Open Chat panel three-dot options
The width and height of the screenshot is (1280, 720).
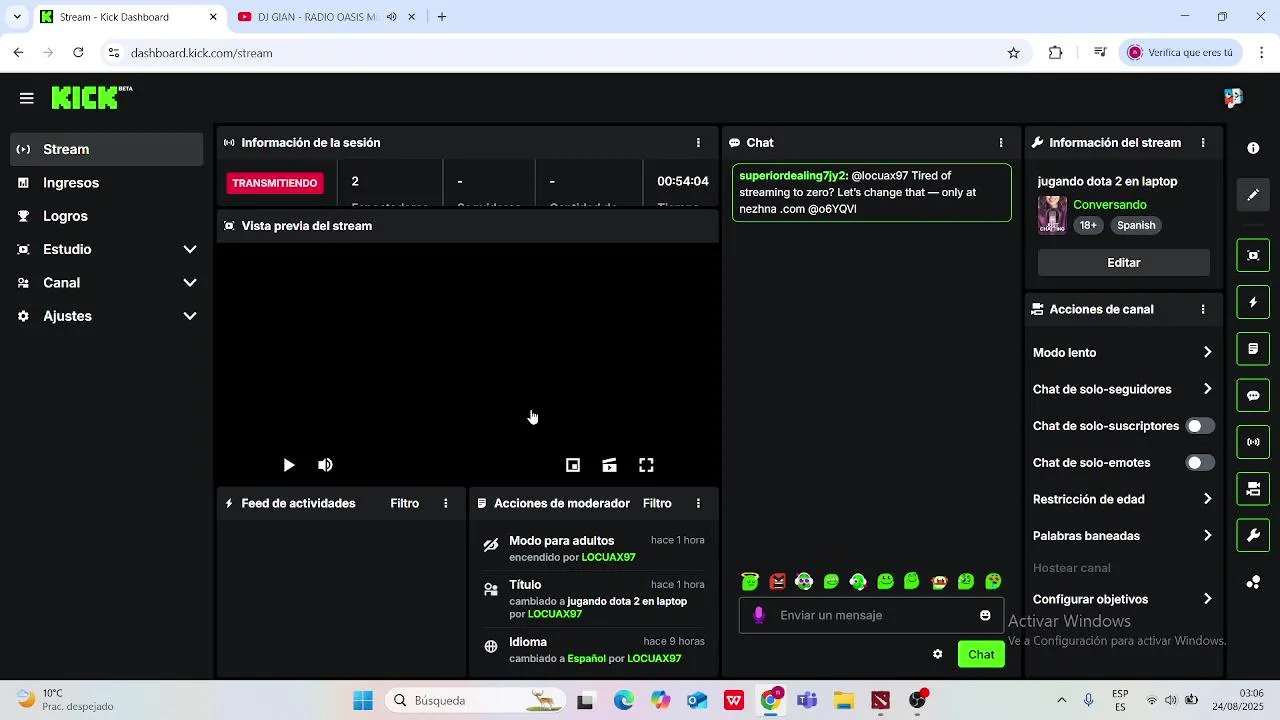pos(1001,143)
